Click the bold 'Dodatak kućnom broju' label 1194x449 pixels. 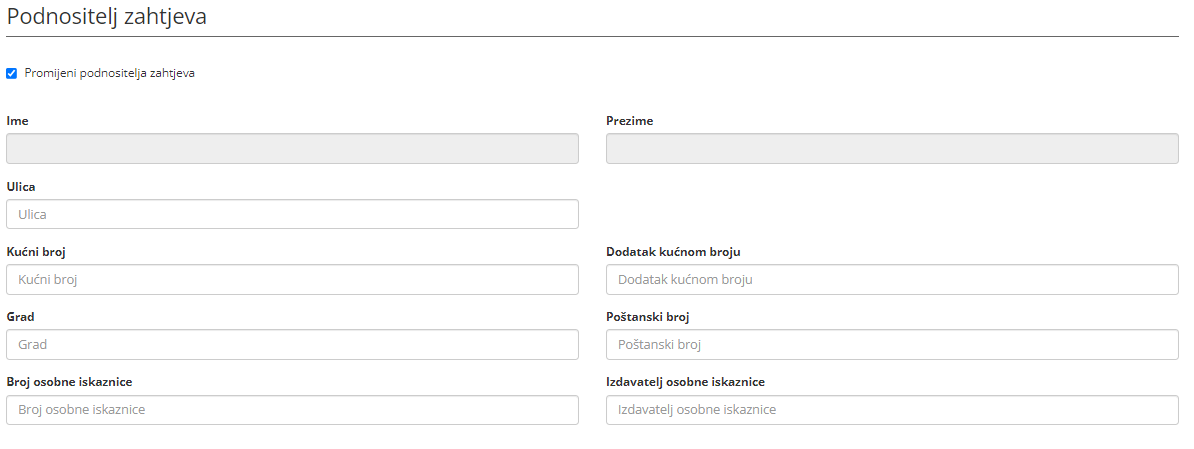coord(673,252)
